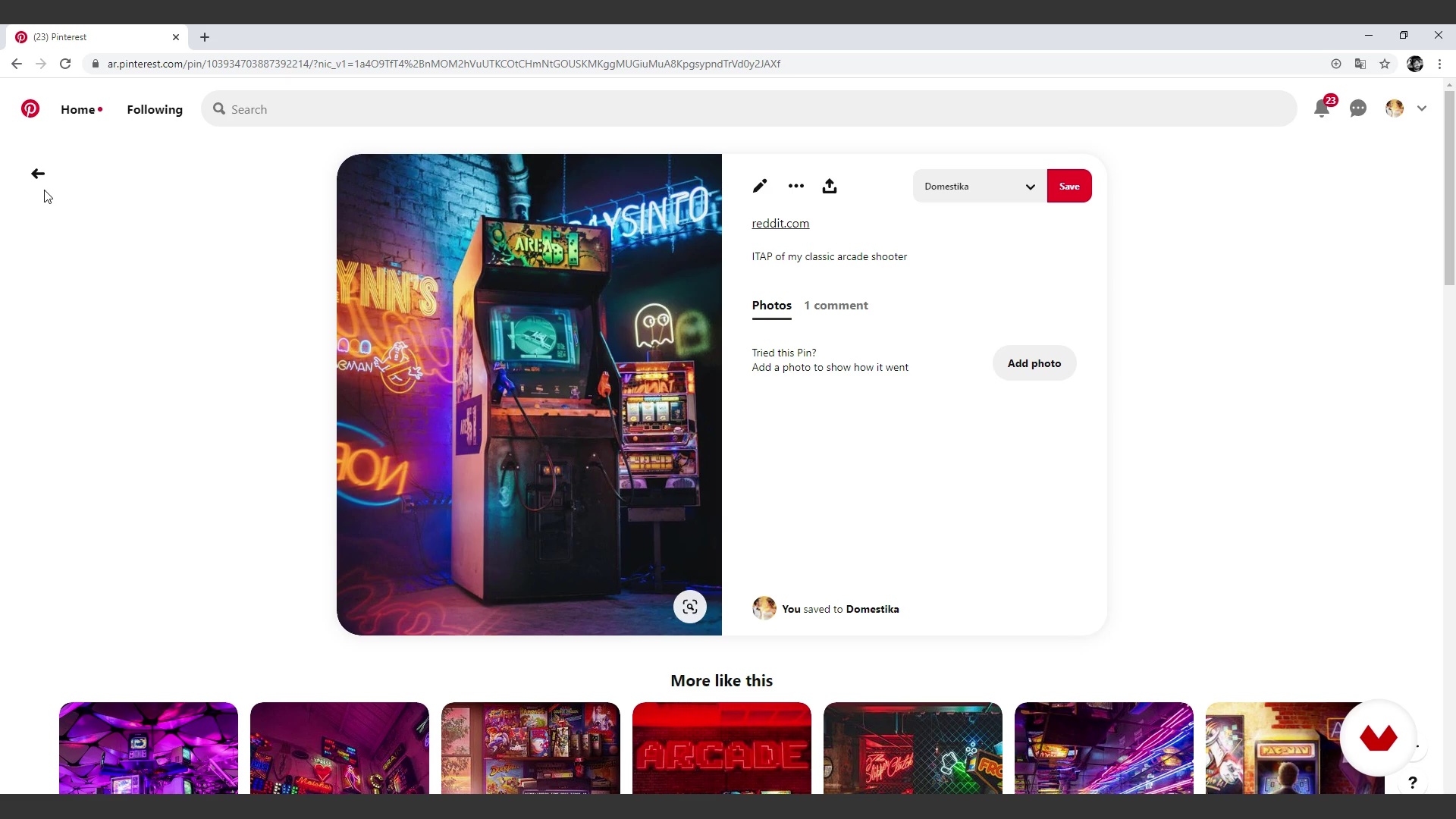Edit this Pin with the pencil icon

[760, 186]
